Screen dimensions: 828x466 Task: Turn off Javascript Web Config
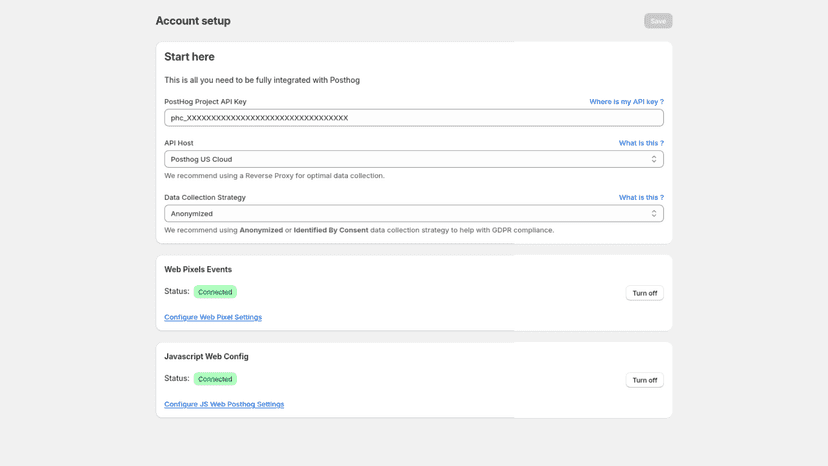(644, 380)
